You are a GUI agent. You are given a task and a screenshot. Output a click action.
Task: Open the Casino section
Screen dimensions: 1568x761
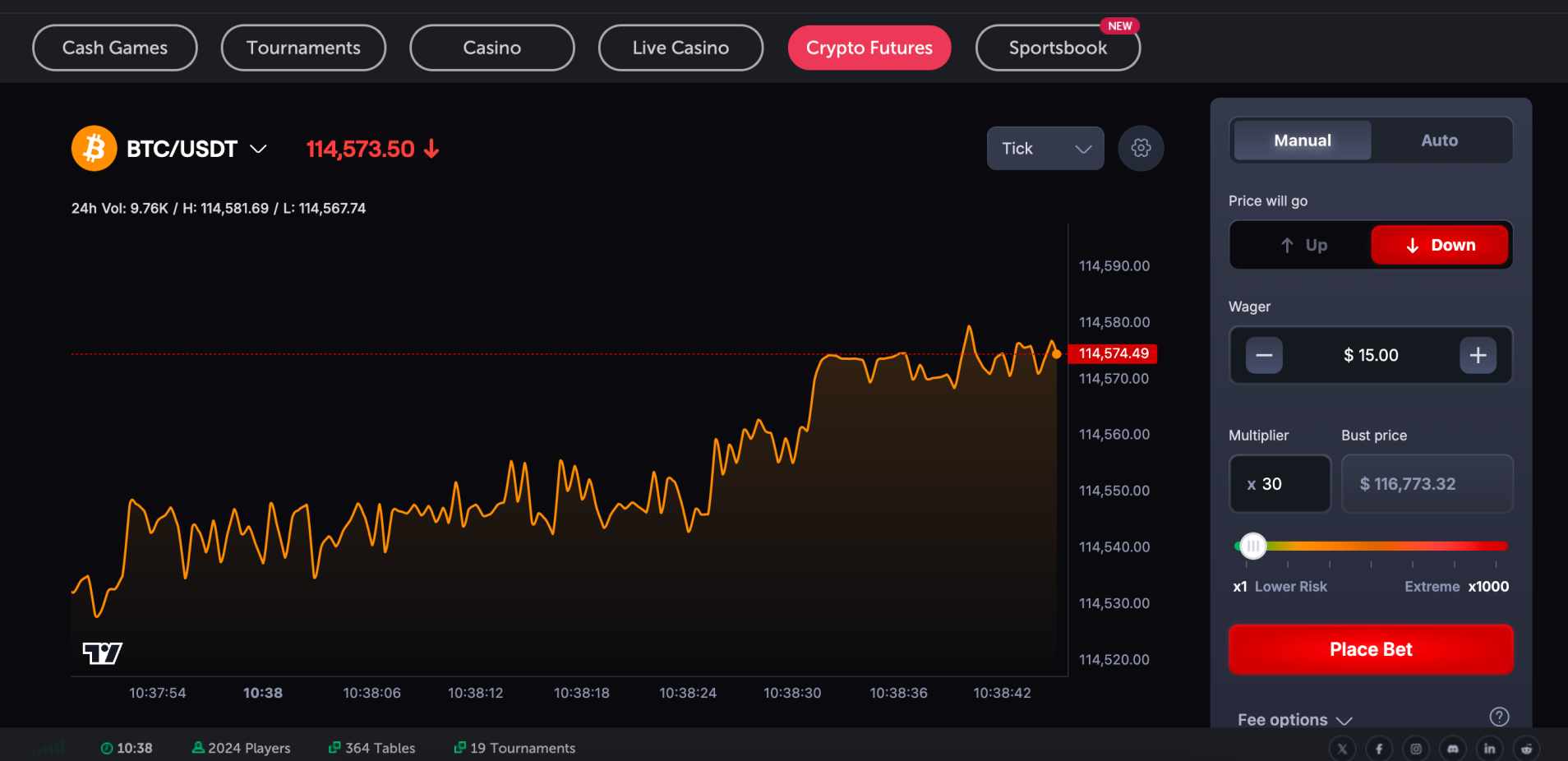491,47
